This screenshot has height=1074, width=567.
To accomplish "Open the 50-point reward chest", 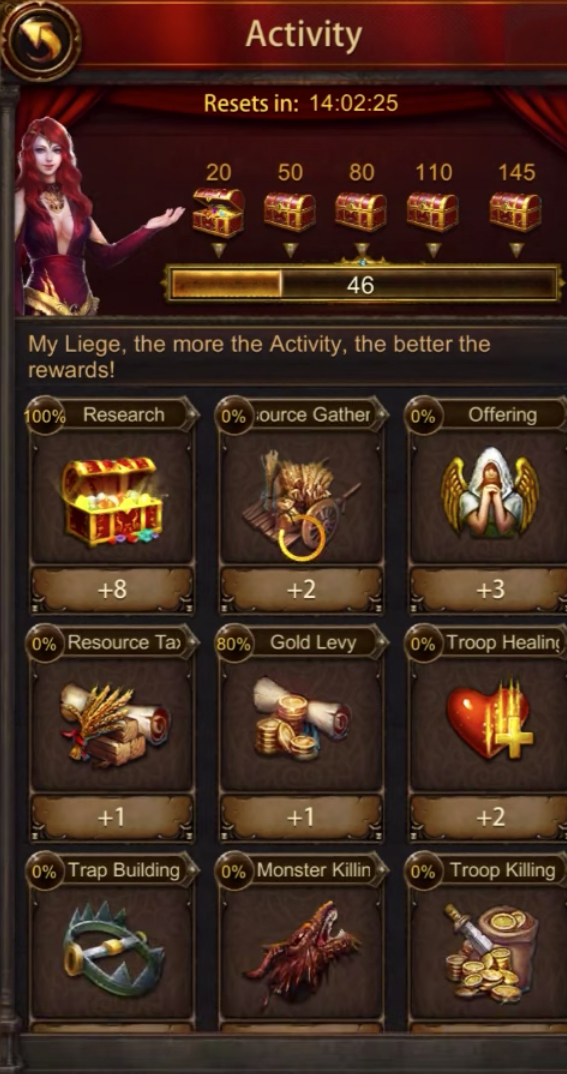I will click(290, 212).
